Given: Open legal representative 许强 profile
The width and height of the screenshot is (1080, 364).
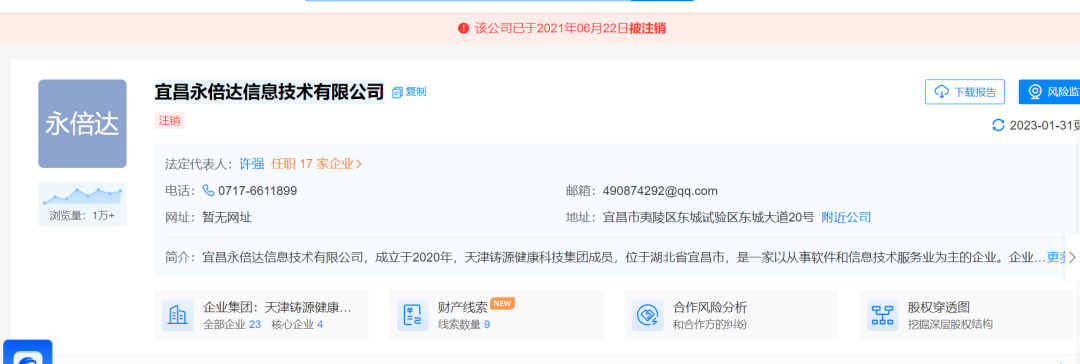Looking at the screenshot, I should [x=251, y=164].
